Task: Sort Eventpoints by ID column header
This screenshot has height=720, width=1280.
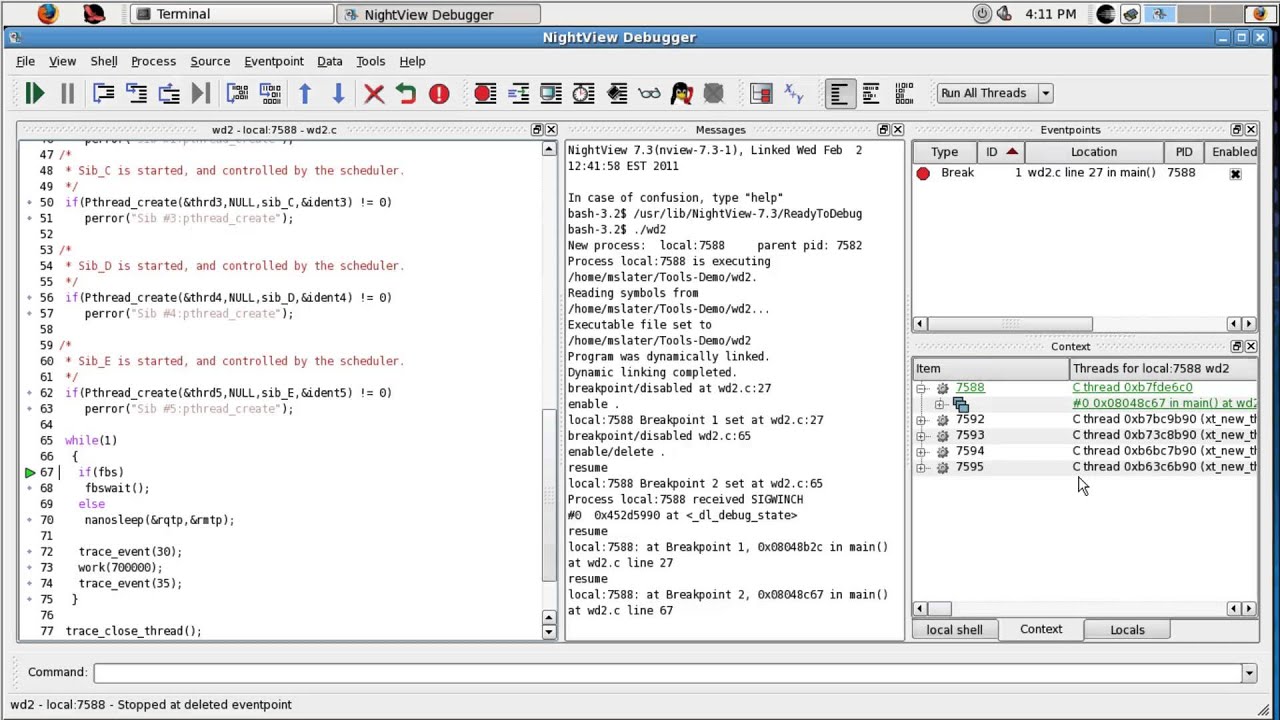Action: 1000,152
